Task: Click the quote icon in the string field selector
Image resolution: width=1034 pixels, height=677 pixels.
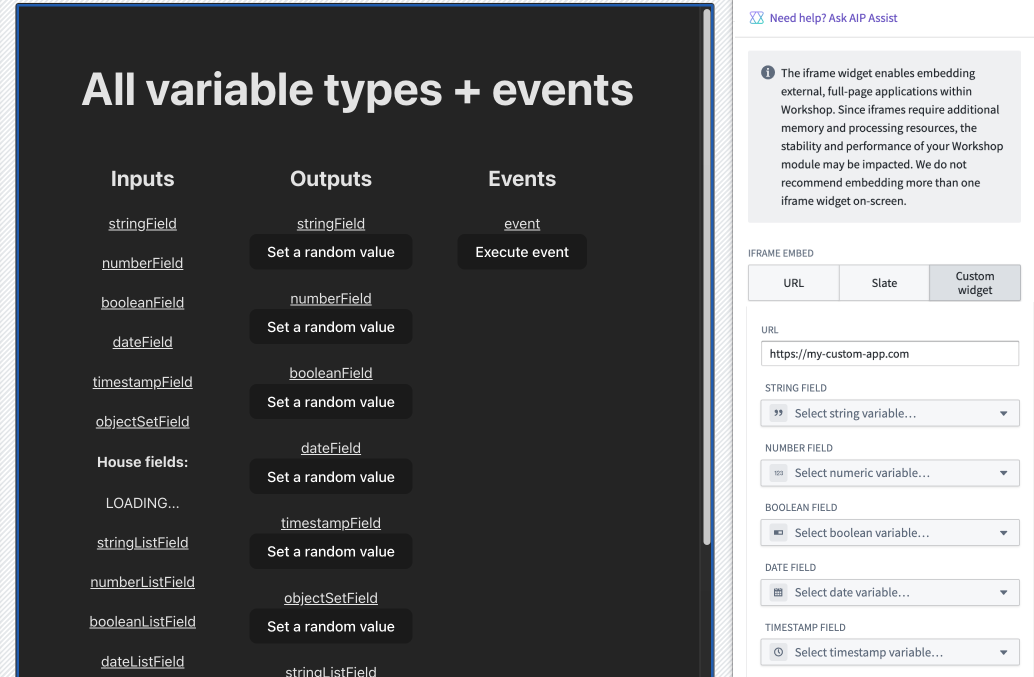Action: [778, 413]
